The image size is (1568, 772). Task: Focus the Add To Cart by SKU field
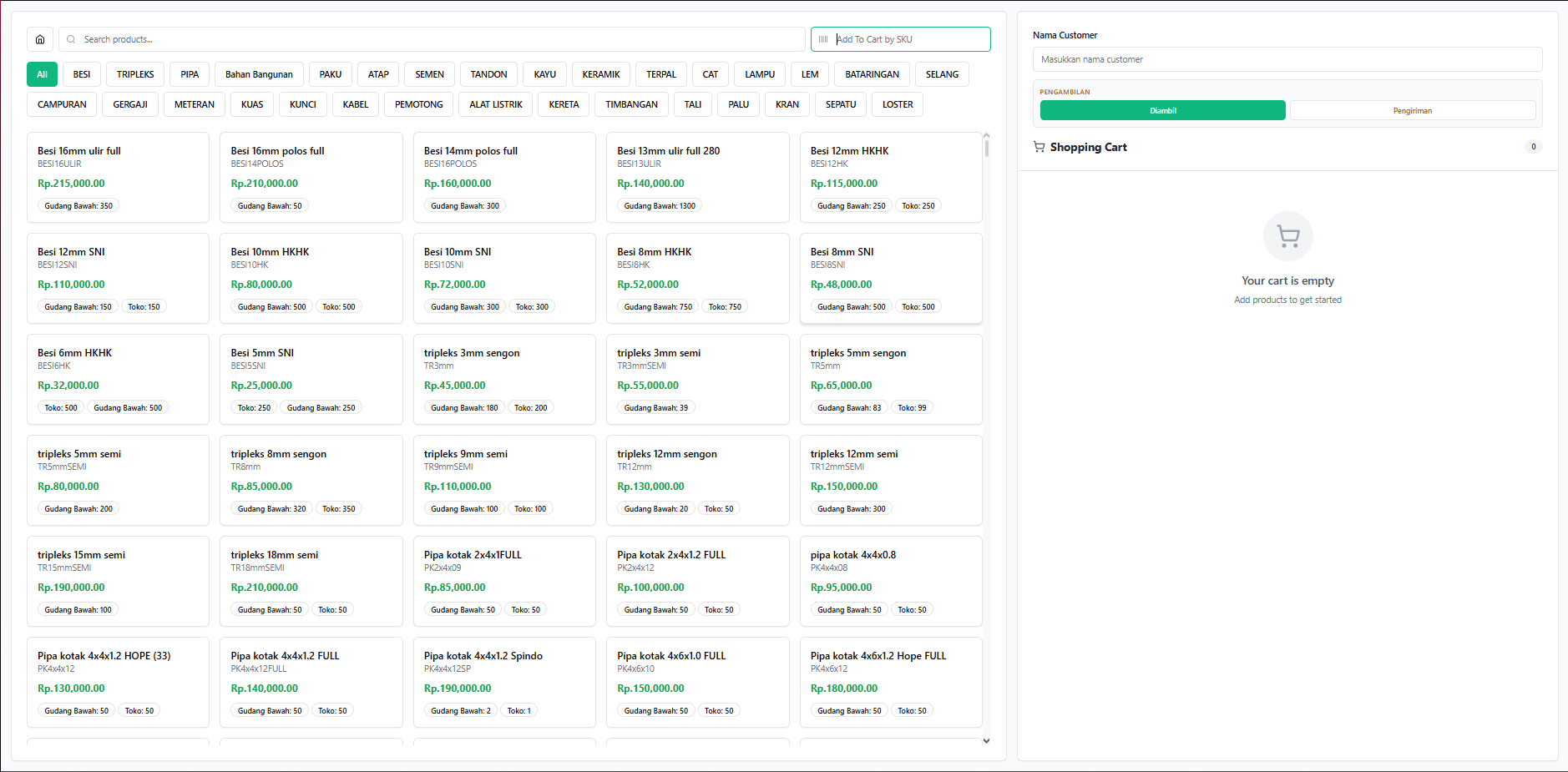click(x=900, y=39)
